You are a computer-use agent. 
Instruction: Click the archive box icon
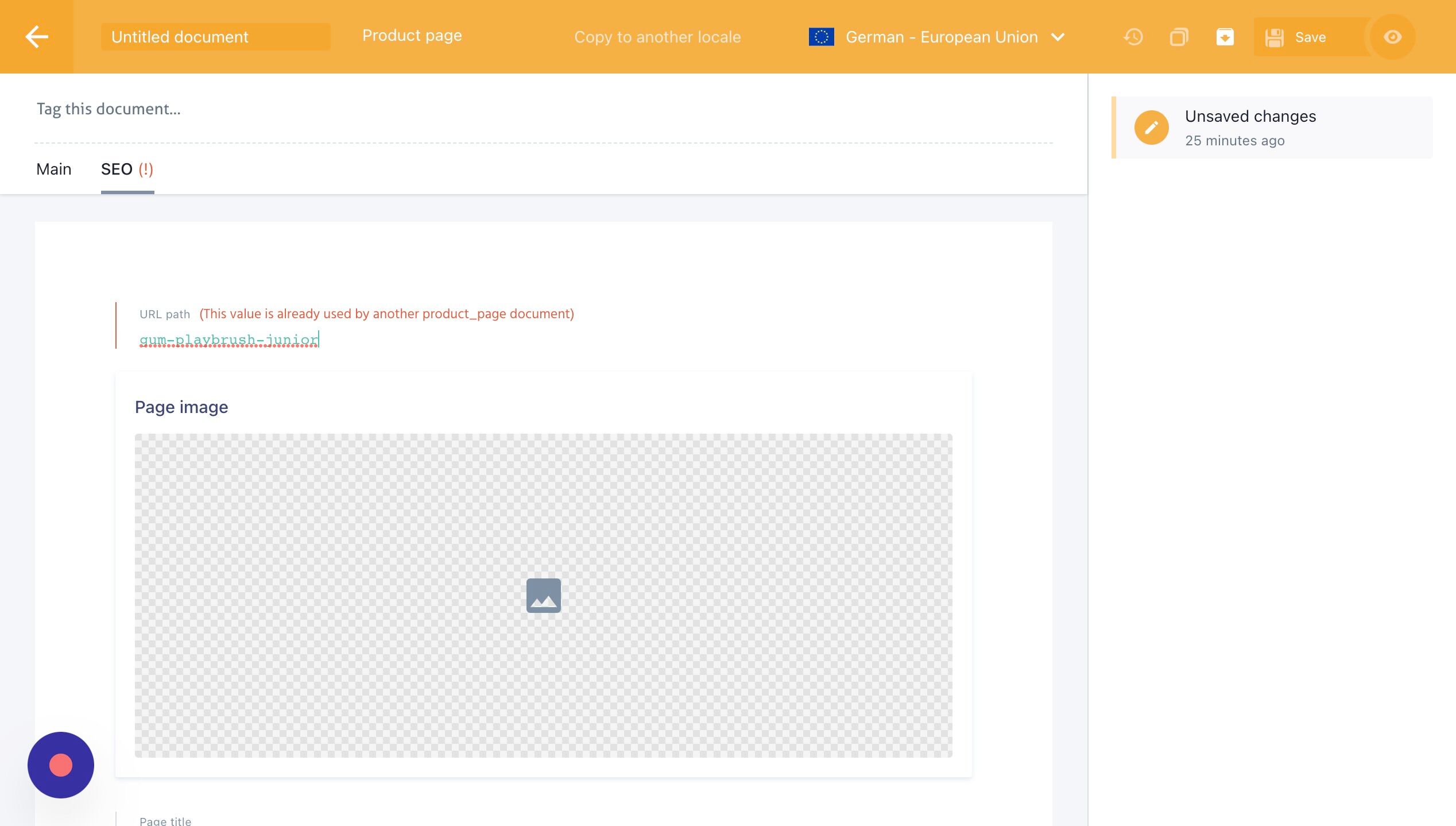click(1225, 37)
